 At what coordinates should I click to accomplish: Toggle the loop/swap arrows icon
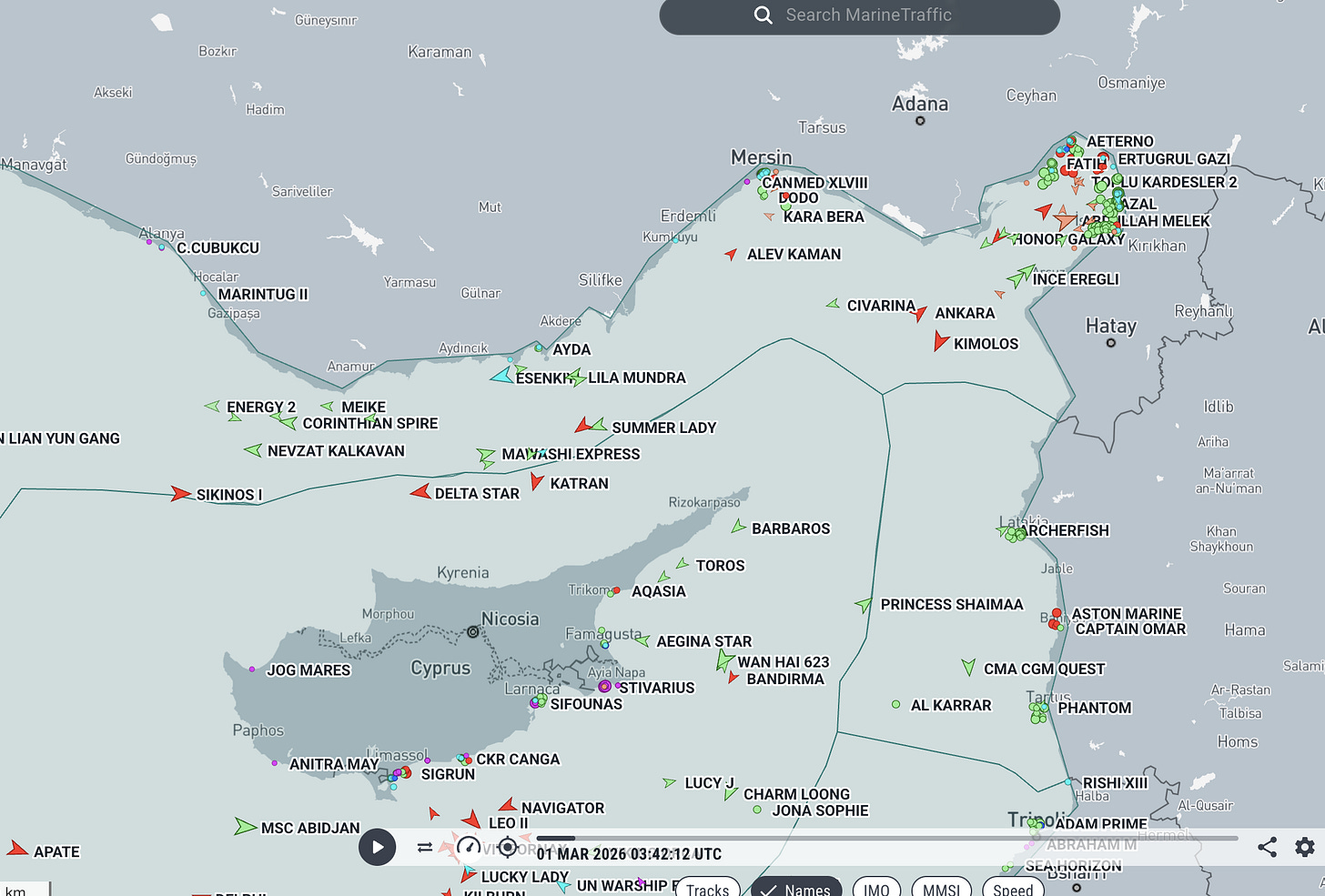[x=425, y=848]
